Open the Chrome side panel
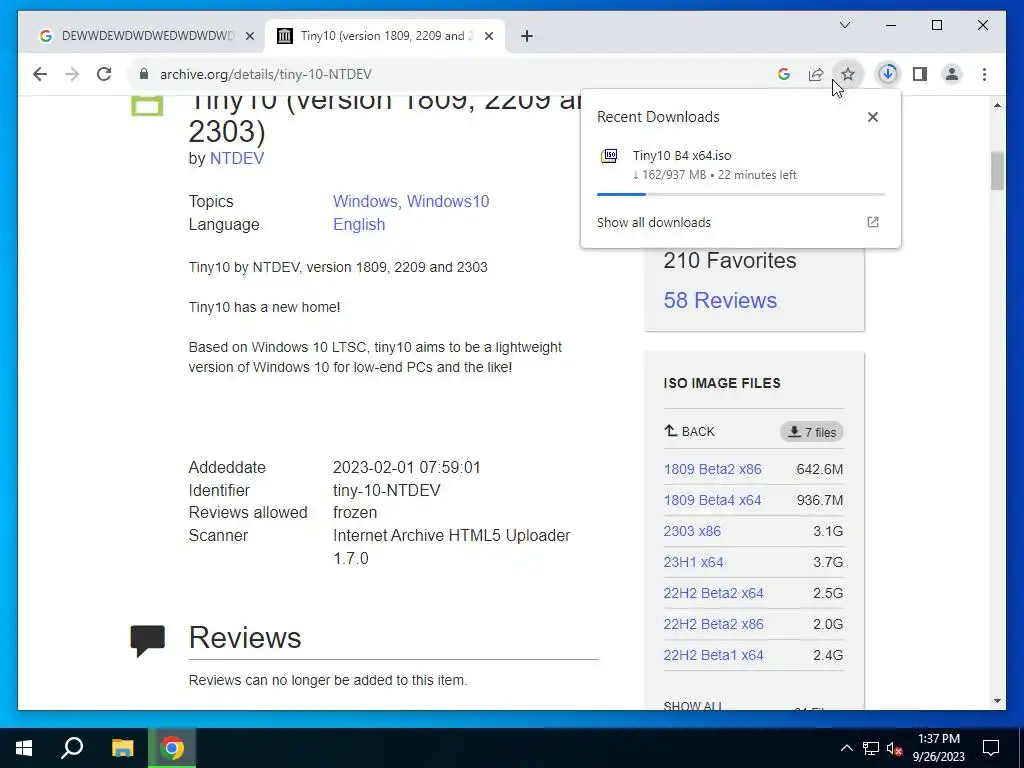This screenshot has height=768, width=1024. pos(920,74)
